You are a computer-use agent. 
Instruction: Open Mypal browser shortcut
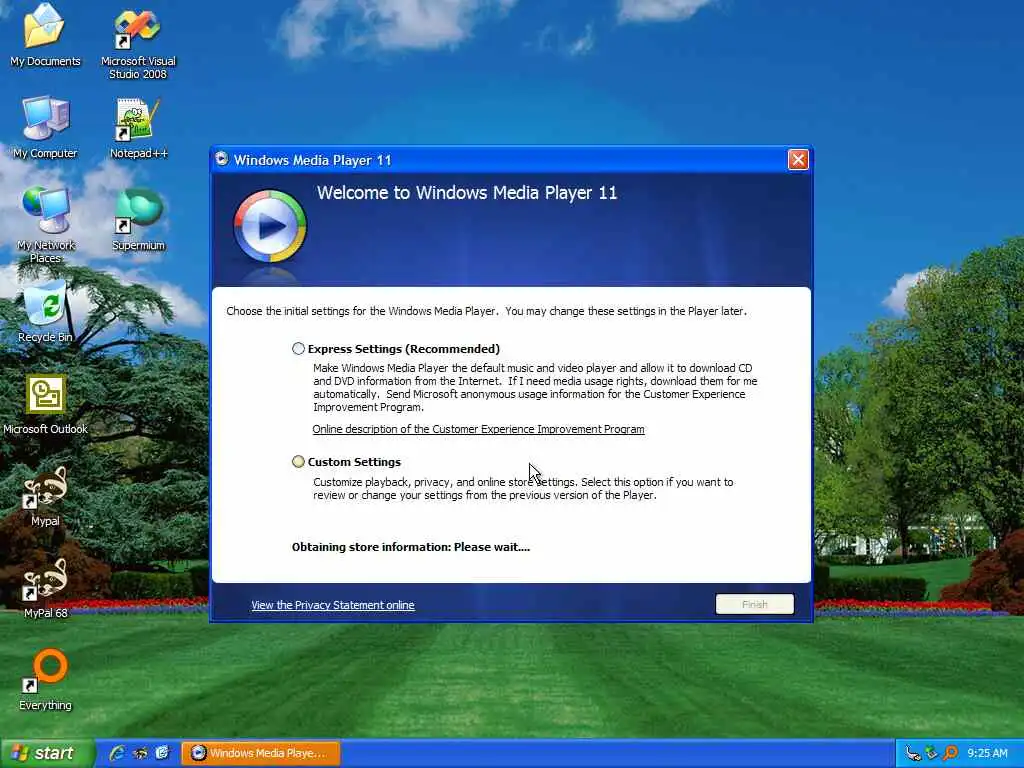45,496
